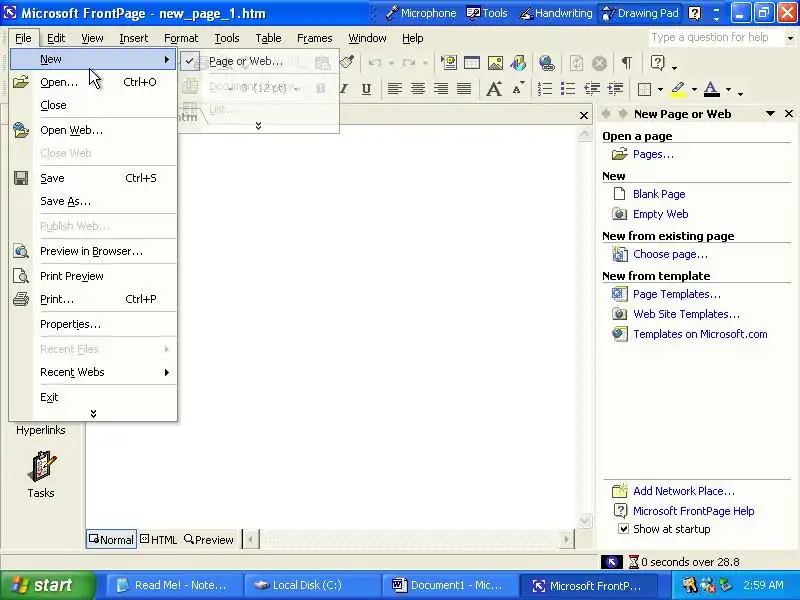Open the Page Templates link
800x600 pixels.
677,294
